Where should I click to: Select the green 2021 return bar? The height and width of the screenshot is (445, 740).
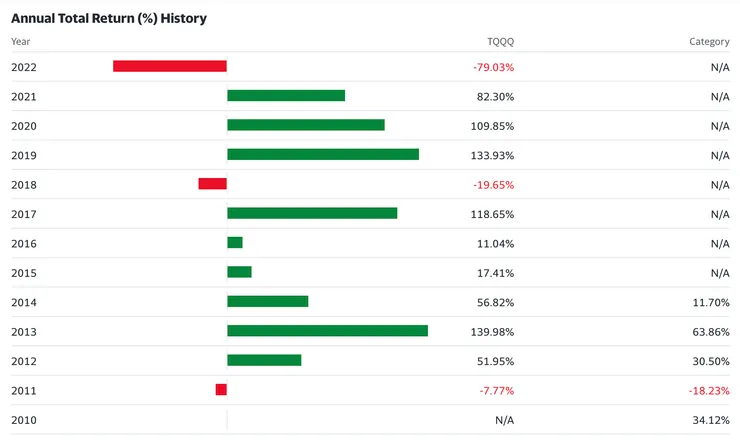click(x=286, y=96)
